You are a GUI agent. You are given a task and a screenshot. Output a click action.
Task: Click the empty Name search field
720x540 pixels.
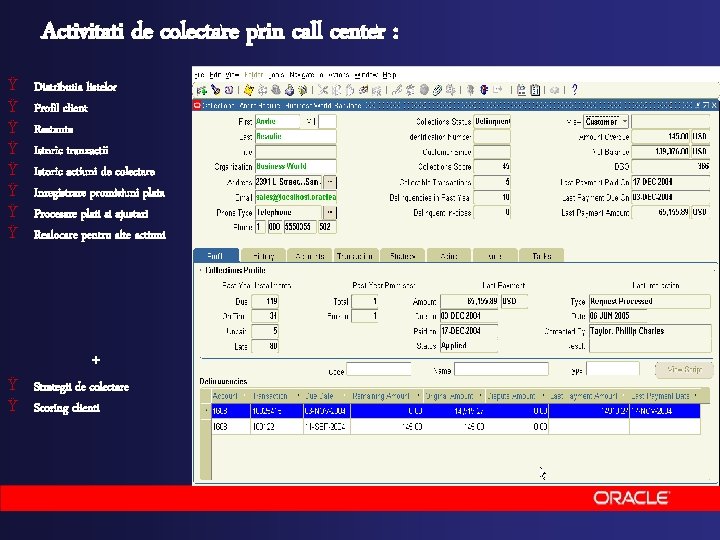coord(501,369)
